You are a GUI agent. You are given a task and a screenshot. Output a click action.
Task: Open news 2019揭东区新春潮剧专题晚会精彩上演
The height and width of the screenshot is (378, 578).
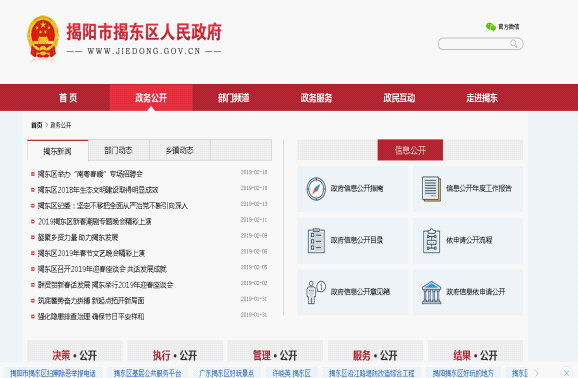click(95, 222)
